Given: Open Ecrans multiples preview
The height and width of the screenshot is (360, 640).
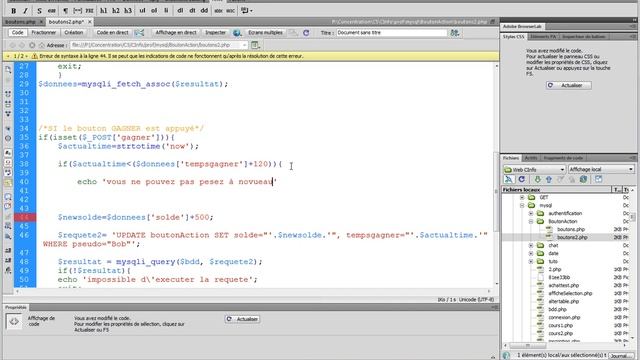Looking at the screenshot, I should (265, 33).
